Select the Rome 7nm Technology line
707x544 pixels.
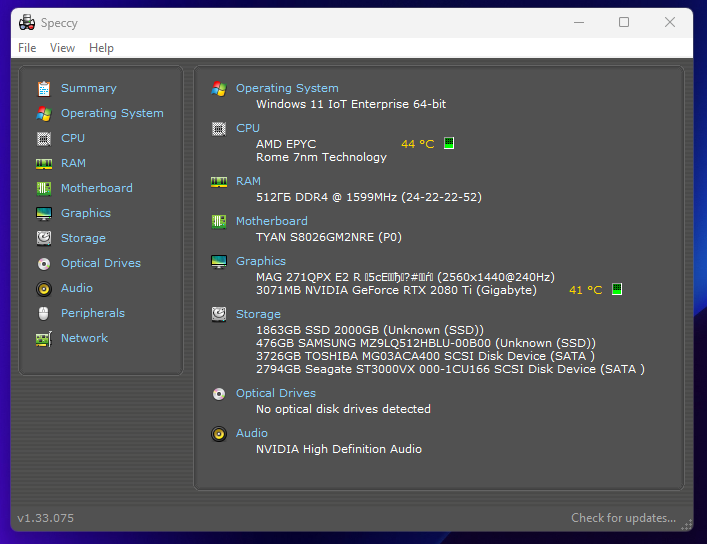(x=321, y=157)
